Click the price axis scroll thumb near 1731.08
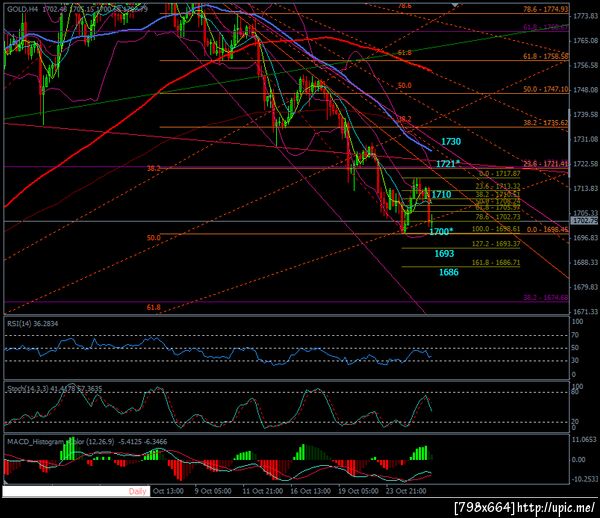The height and width of the screenshot is (518, 600). click(x=569, y=143)
